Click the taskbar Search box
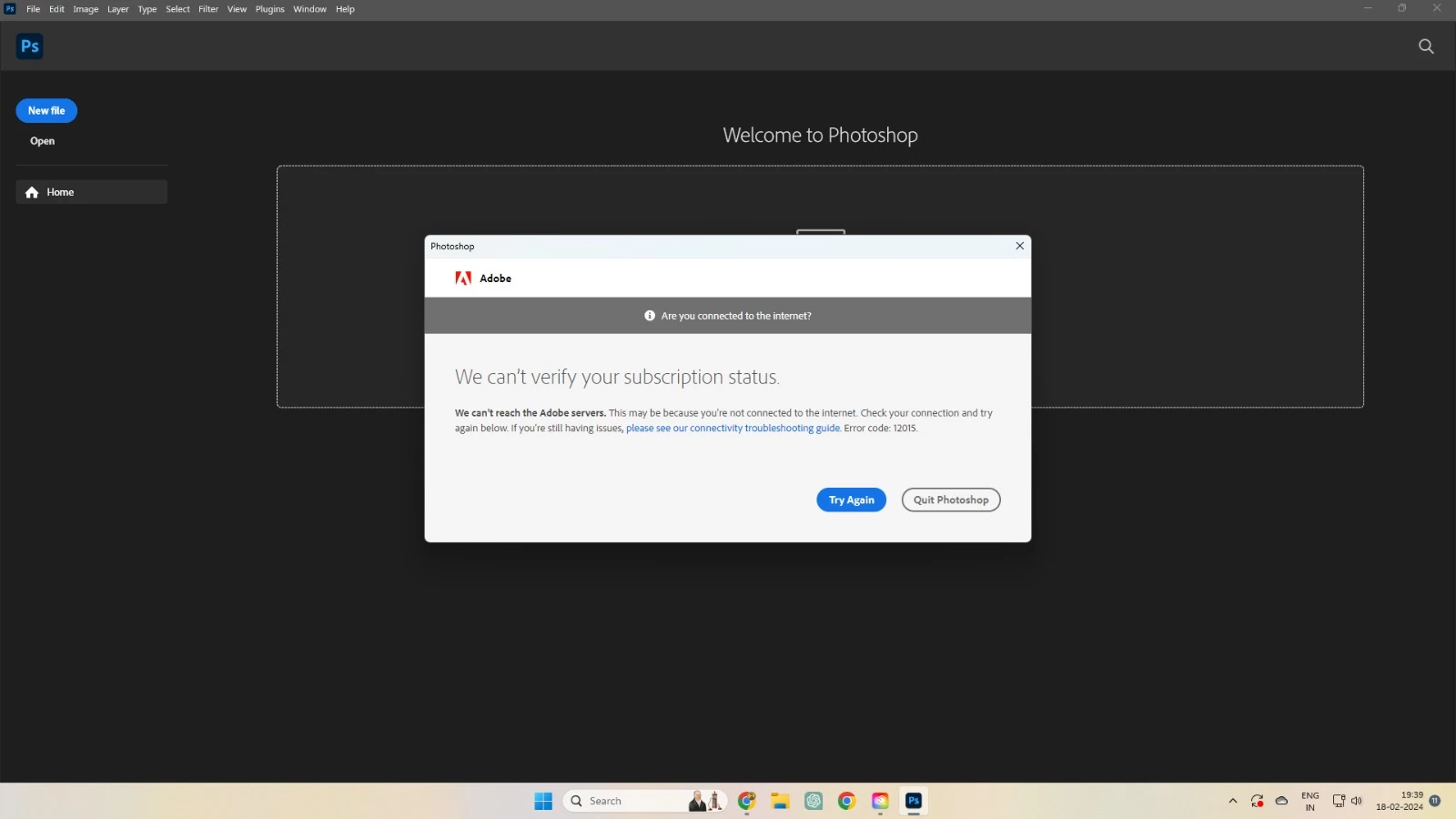 [x=645, y=801]
